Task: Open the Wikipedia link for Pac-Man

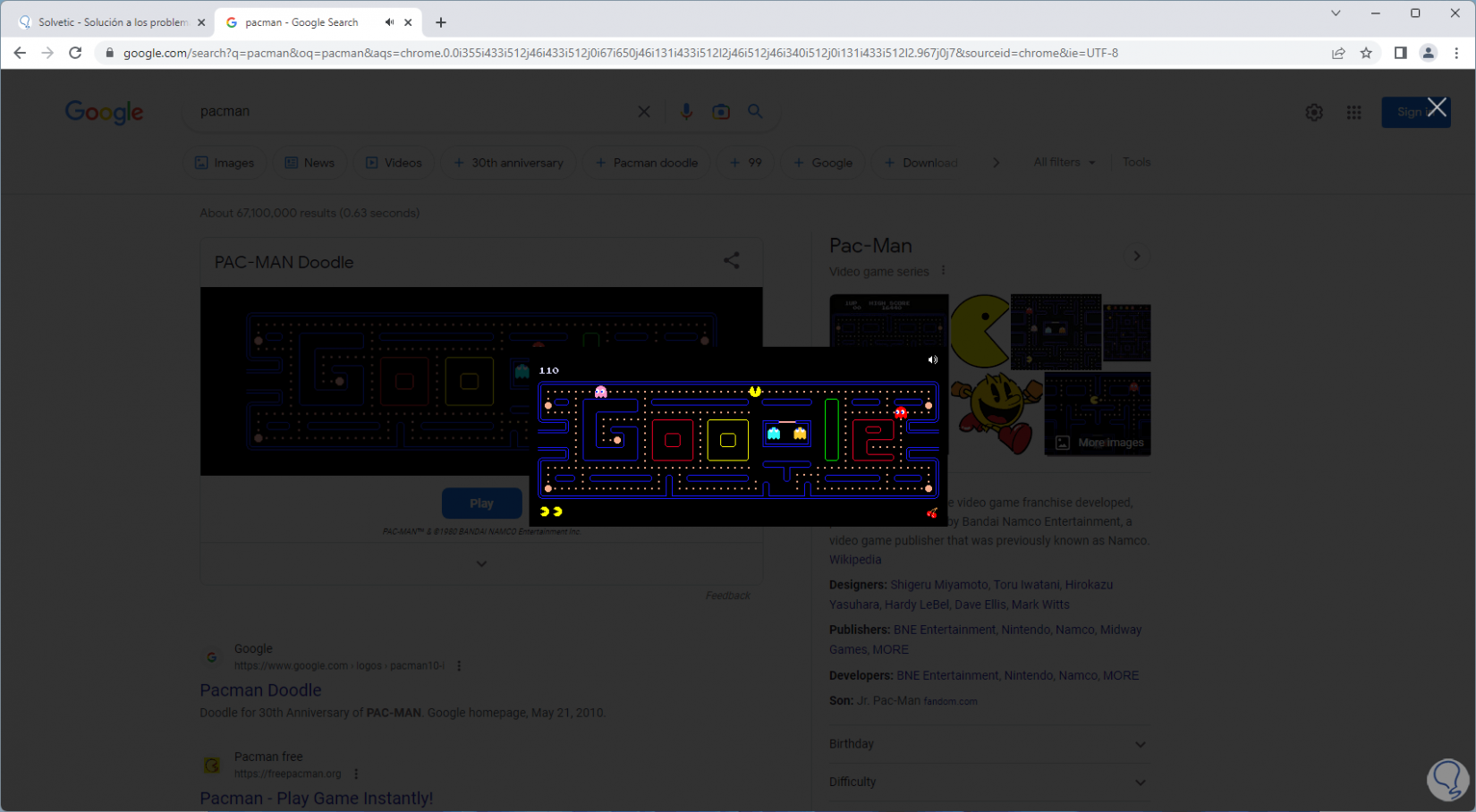Action: tap(855, 560)
